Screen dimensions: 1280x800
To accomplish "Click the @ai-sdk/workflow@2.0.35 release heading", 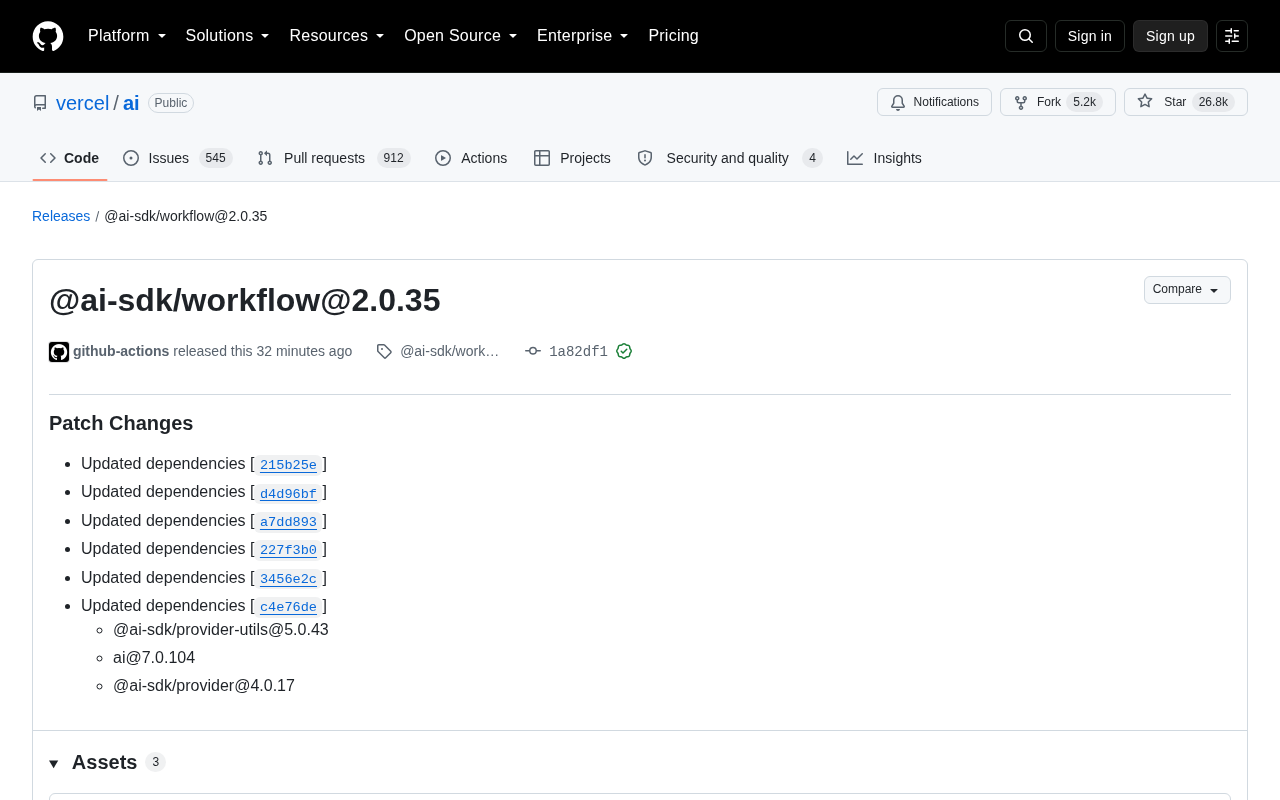I will [245, 300].
